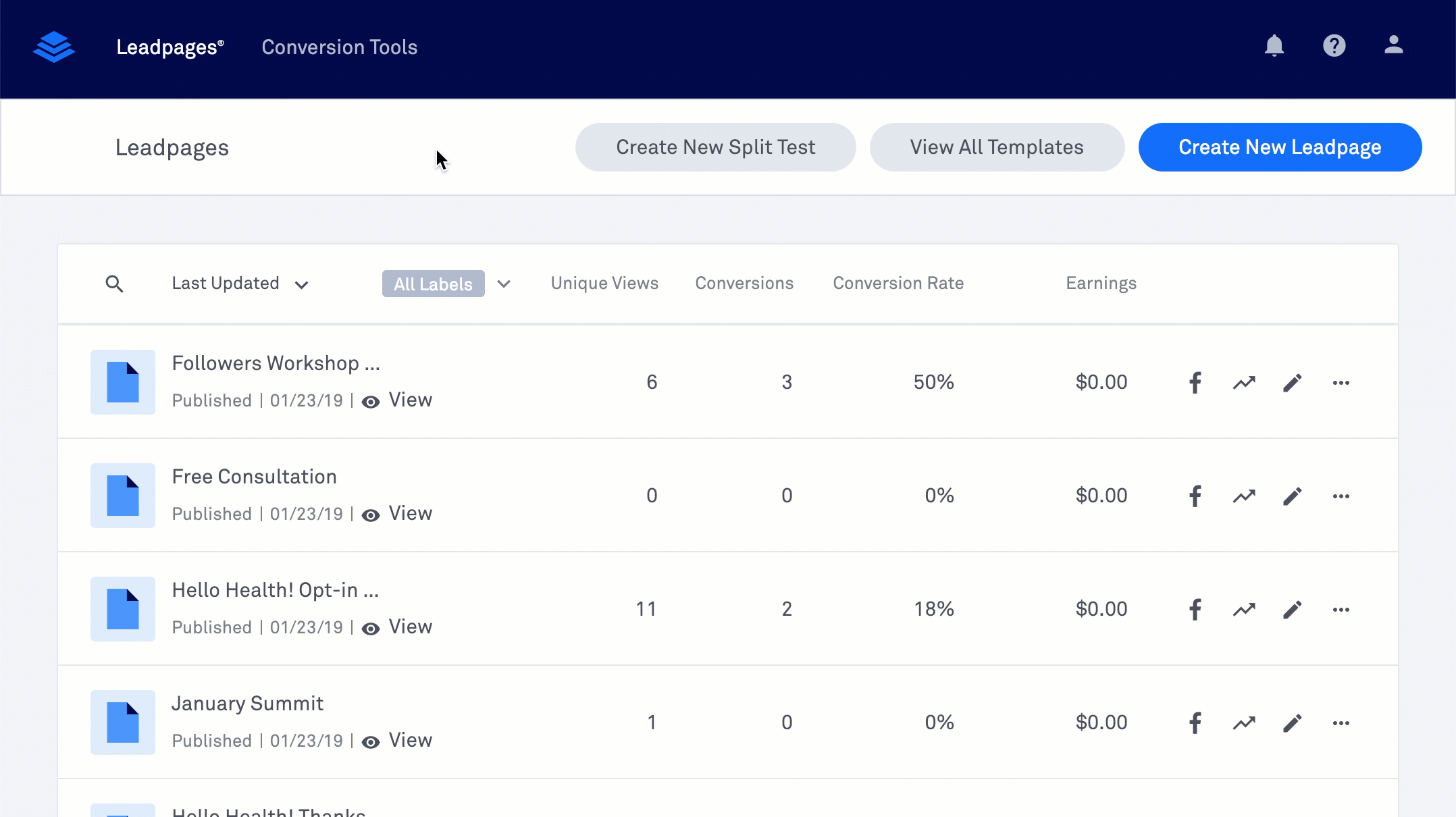Open analytics for January Summit page

1244,723
